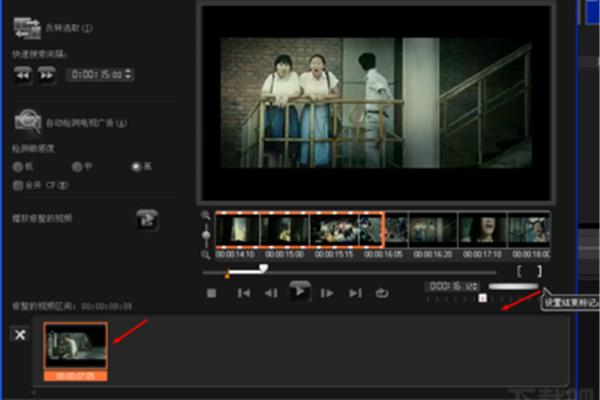Click the play trimmed video button
Viewport: 600px width, 400px height.
pyautogui.click(x=147, y=220)
